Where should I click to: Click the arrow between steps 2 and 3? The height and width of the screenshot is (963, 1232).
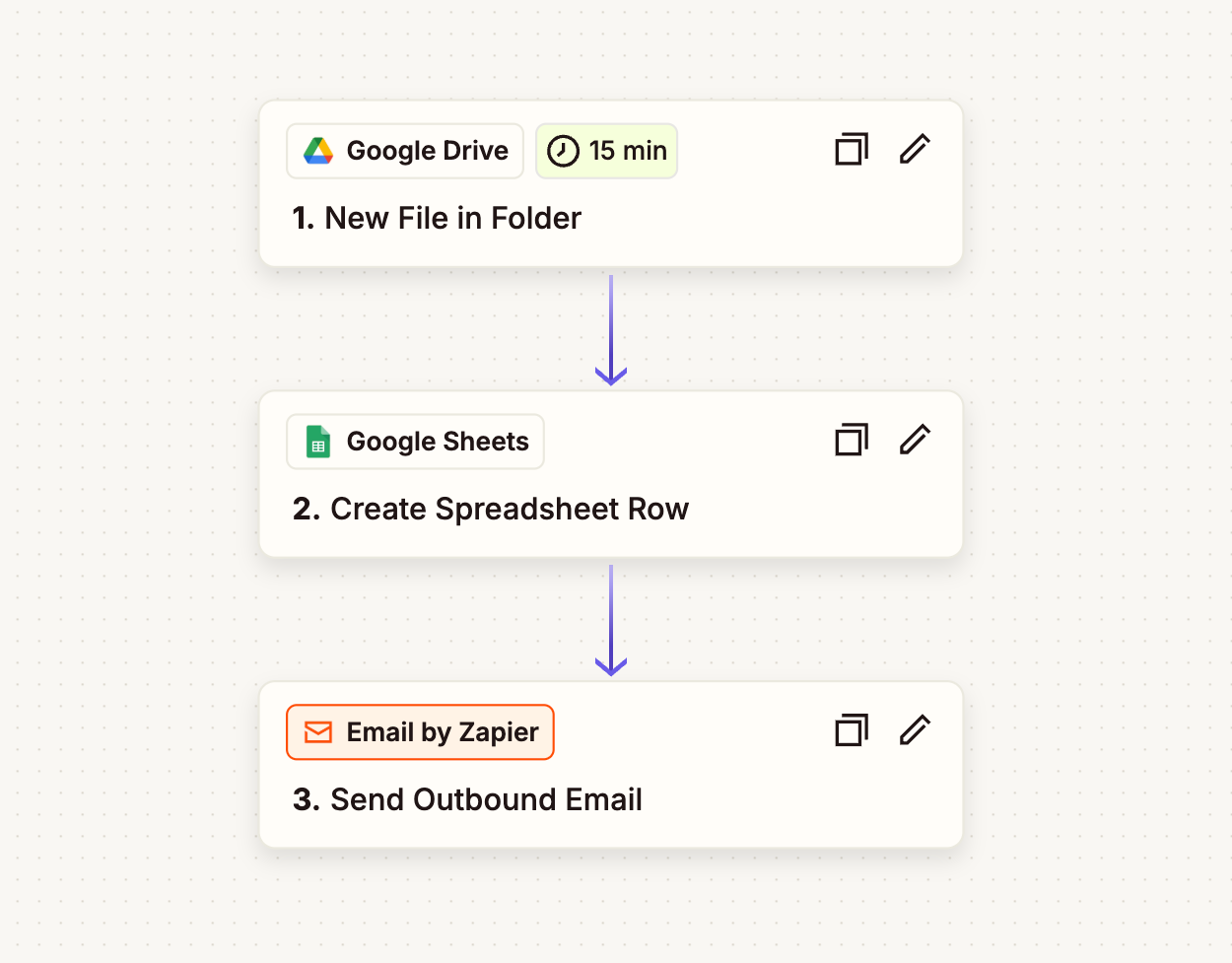coord(611,620)
